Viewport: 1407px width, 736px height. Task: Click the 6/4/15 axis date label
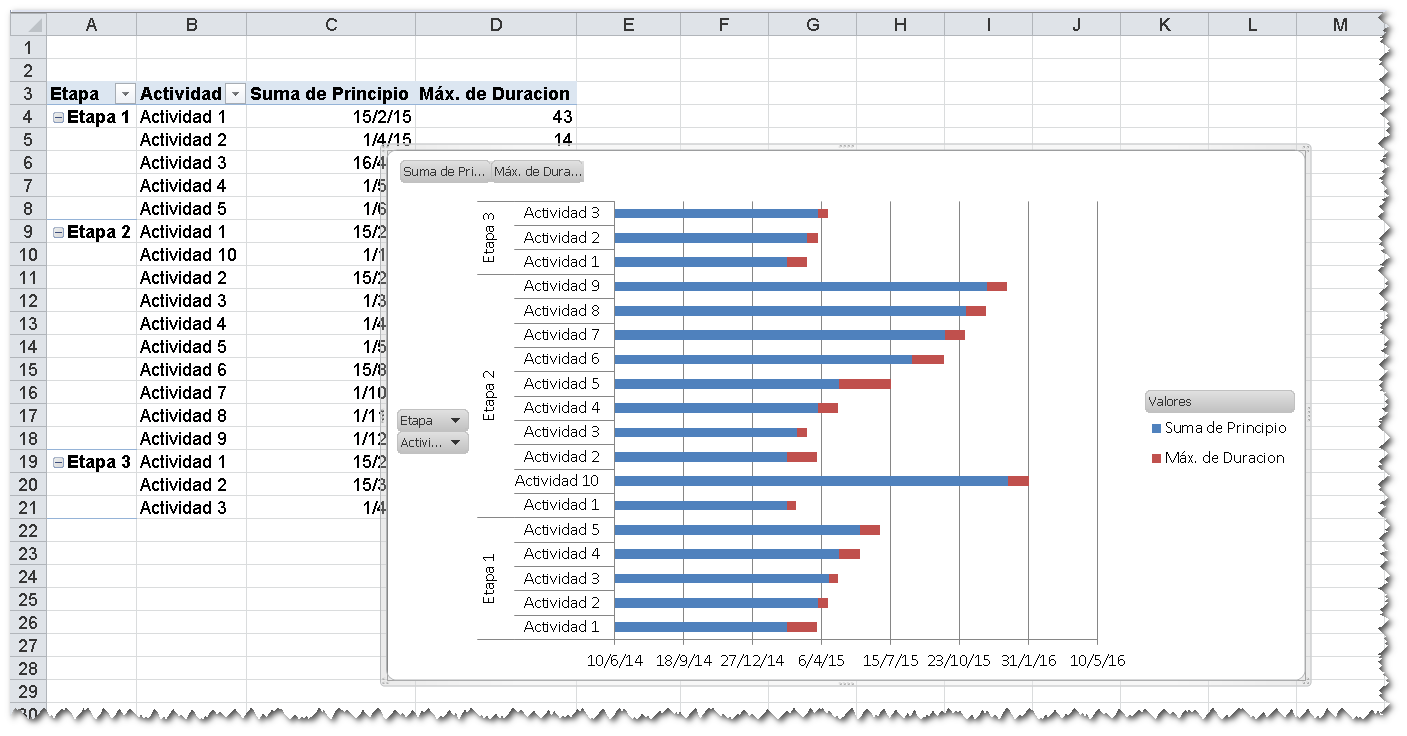pos(822,661)
